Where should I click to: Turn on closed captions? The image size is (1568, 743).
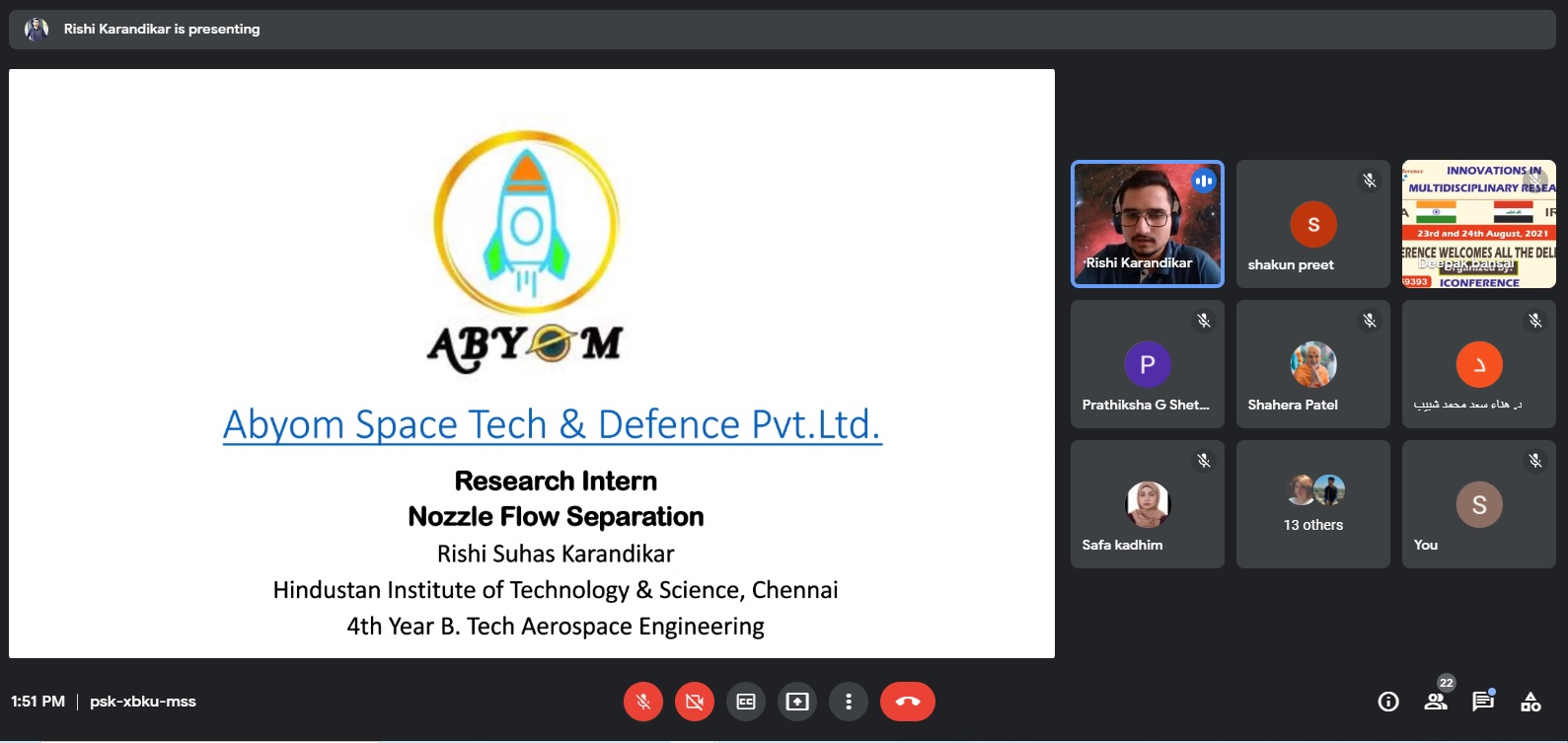coord(746,702)
